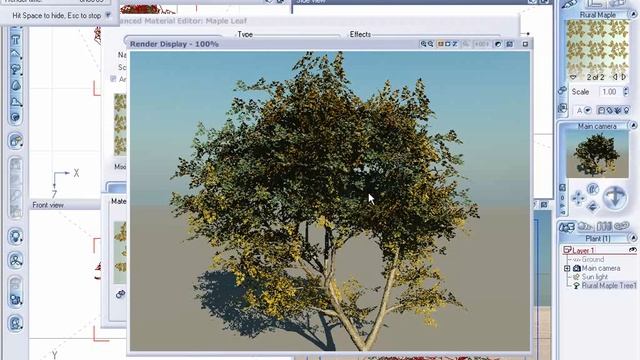Select the Plant (tree) tool in left toolbar
This screenshot has height=360, width=640.
[x=16, y=69]
